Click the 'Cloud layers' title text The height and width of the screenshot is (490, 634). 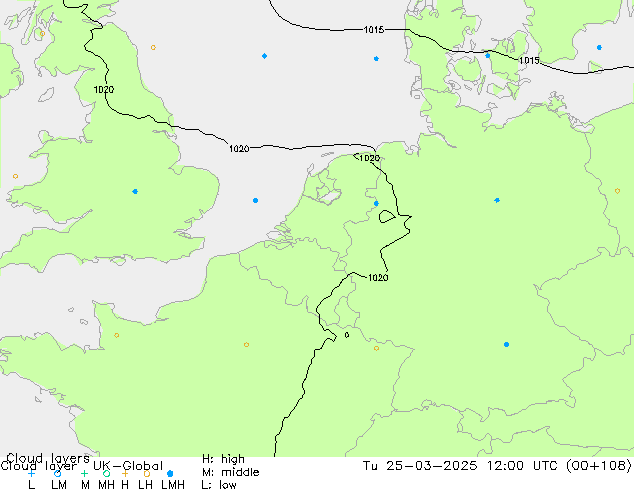(x=48, y=458)
